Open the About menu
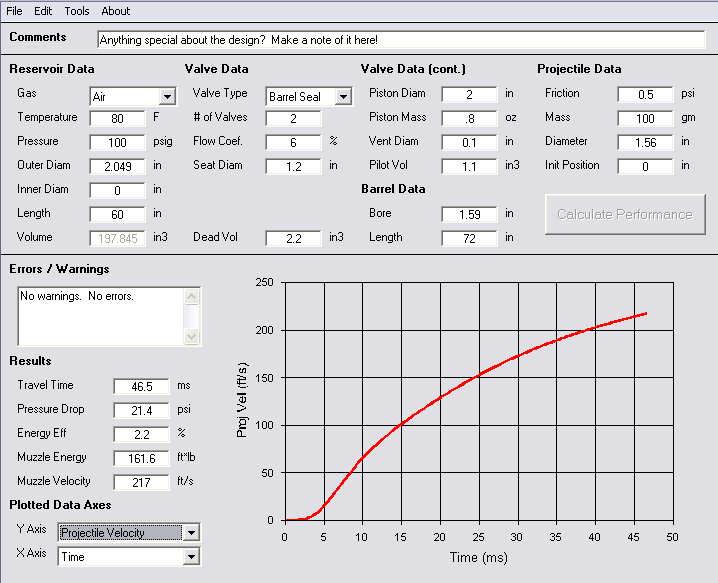The image size is (718, 583). 116,11
